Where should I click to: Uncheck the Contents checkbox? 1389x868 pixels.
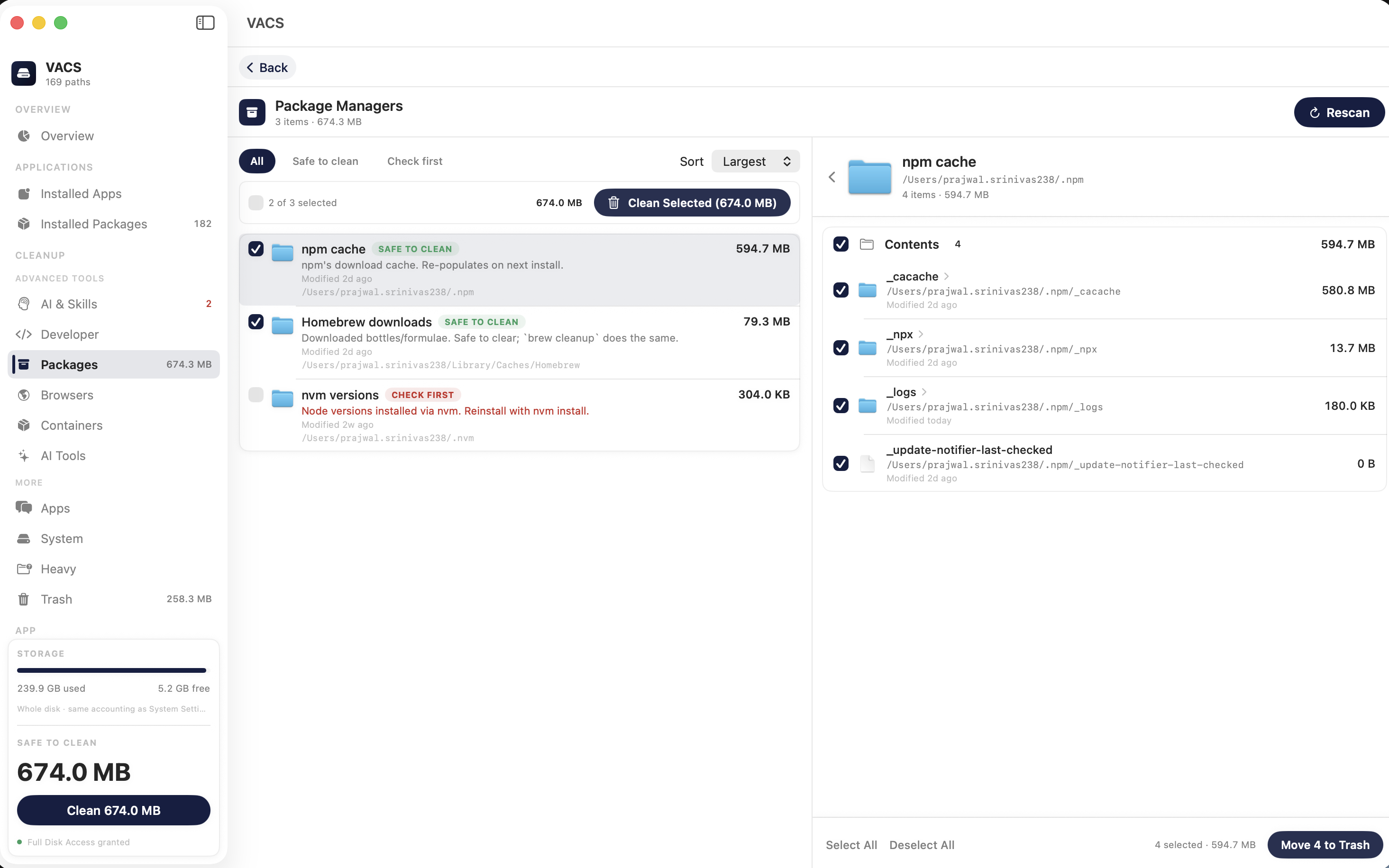click(841, 244)
